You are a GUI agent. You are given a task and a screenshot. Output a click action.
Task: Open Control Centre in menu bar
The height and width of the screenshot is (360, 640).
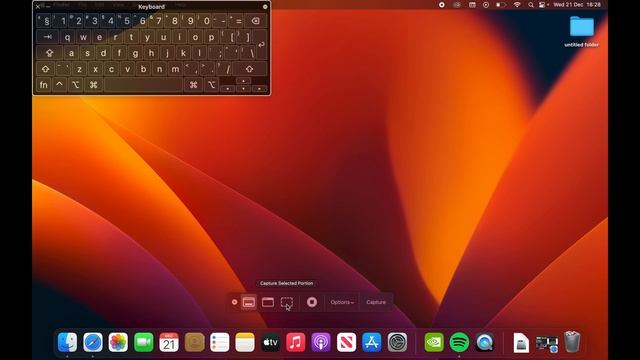[x=542, y=5]
